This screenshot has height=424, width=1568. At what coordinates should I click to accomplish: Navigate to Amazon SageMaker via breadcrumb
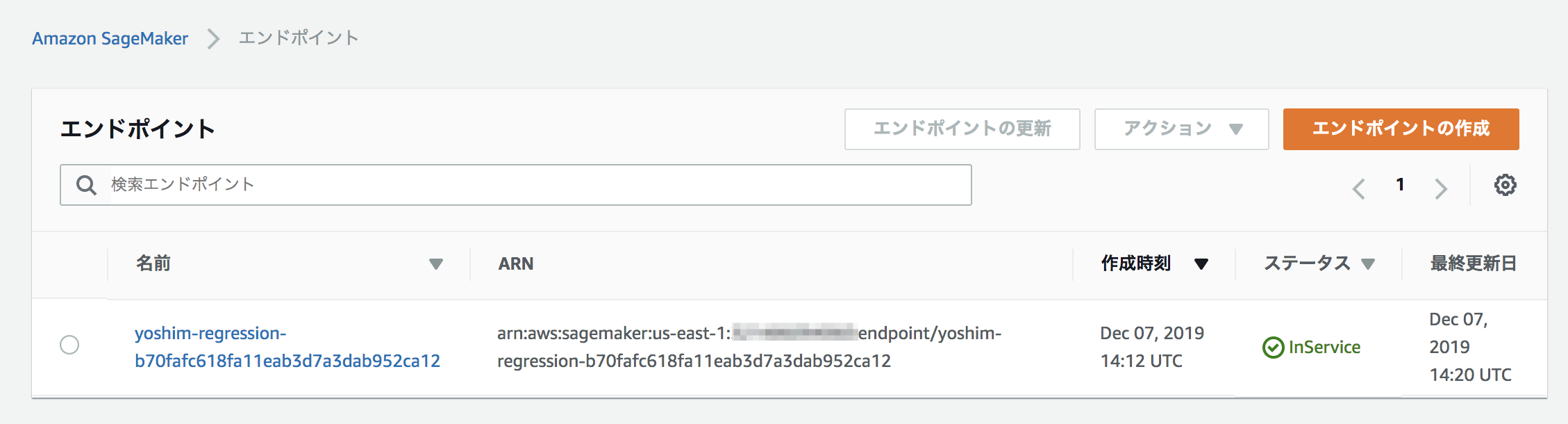(x=109, y=38)
